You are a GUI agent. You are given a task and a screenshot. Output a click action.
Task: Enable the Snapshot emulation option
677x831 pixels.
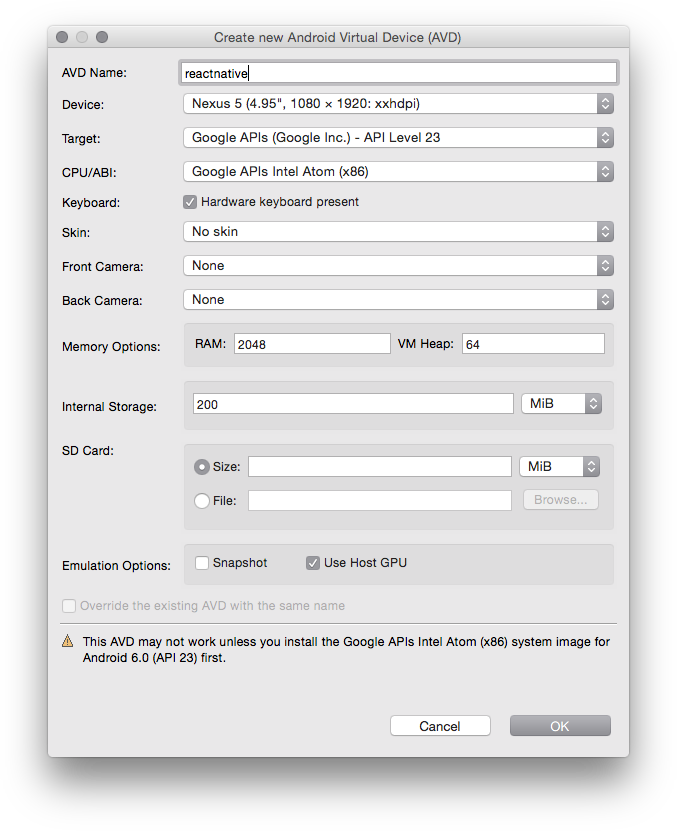pos(202,563)
